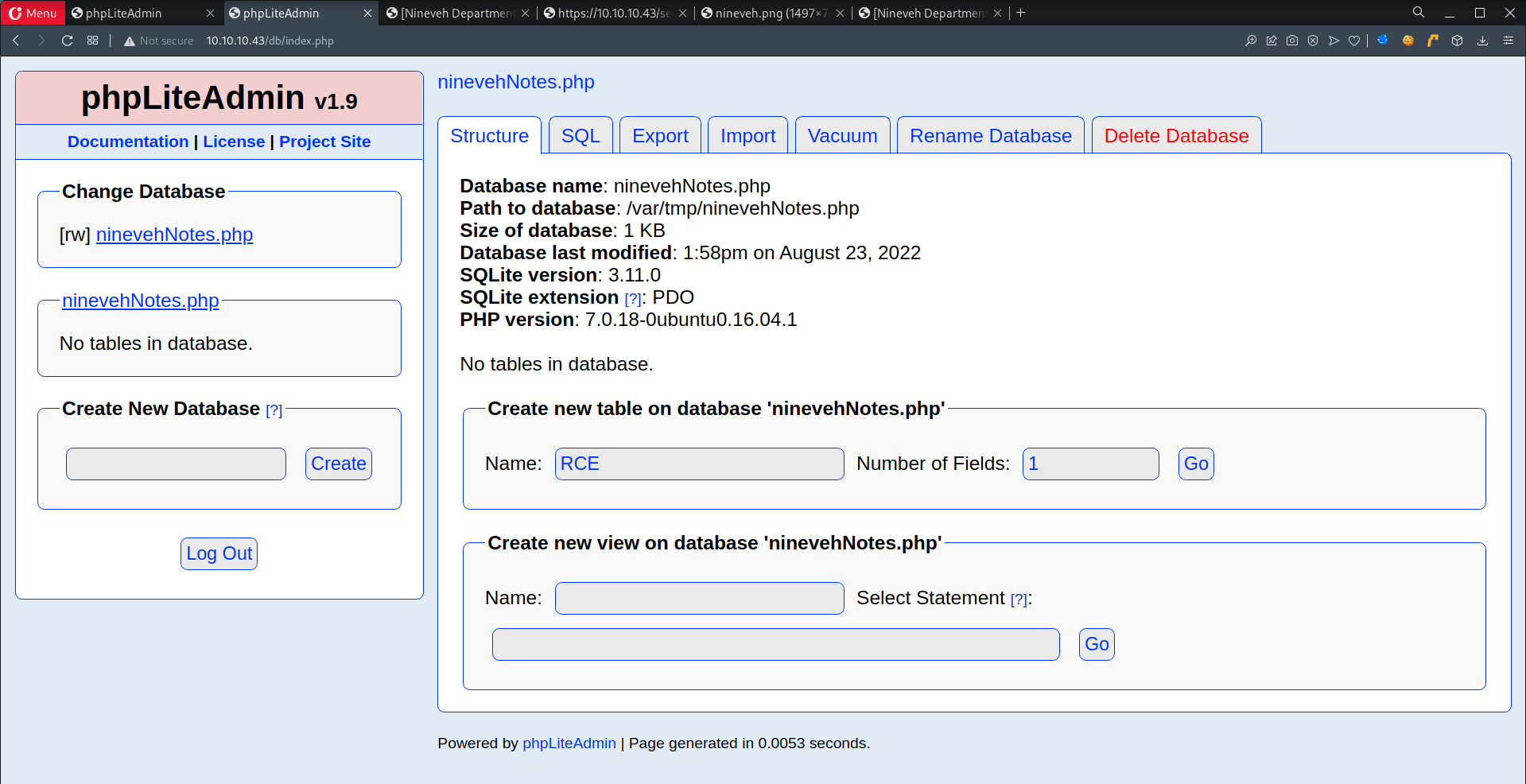Close the first phpLiteAdmin tab
This screenshot has width=1526, height=784.
point(210,13)
